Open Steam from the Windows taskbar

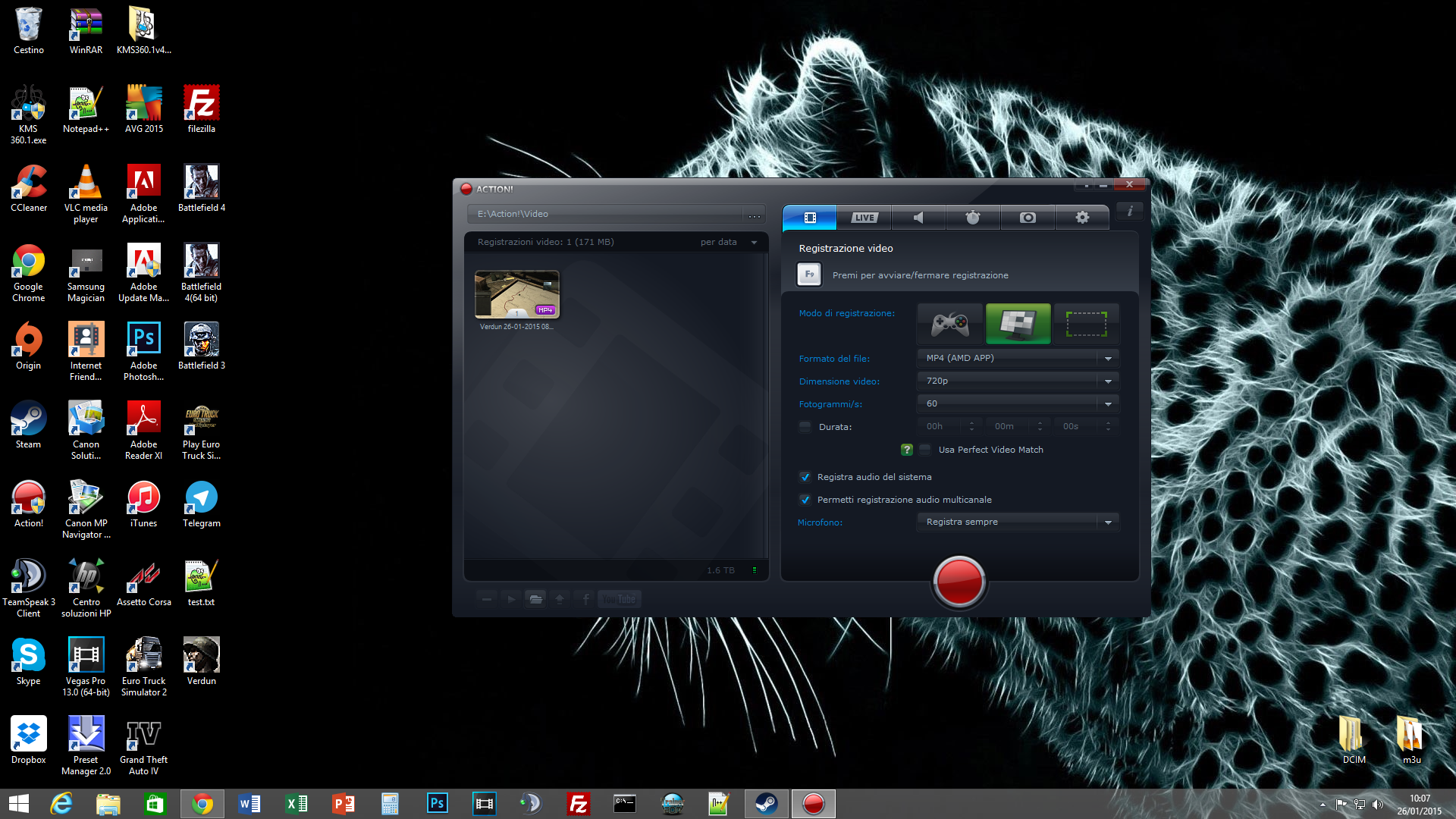tap(766, 803)
